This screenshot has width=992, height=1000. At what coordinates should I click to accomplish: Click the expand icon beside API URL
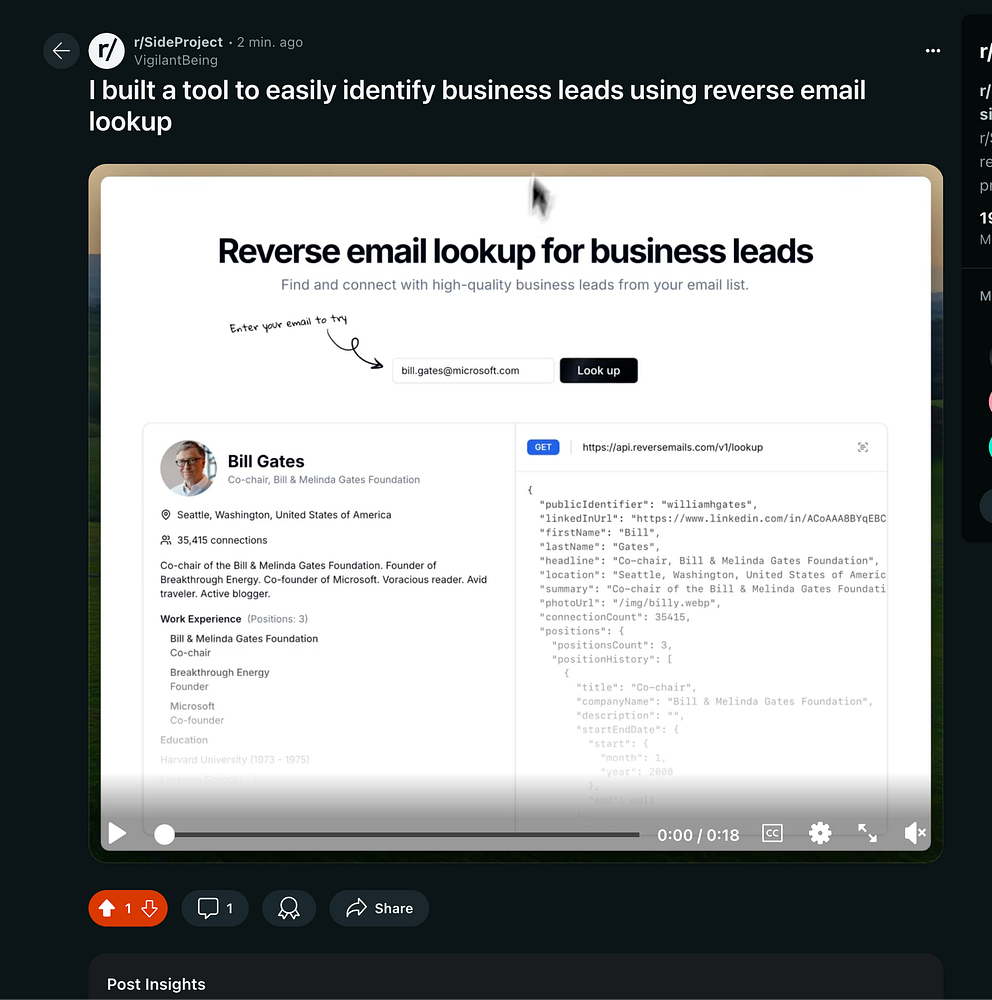click(x=862, y=447)
